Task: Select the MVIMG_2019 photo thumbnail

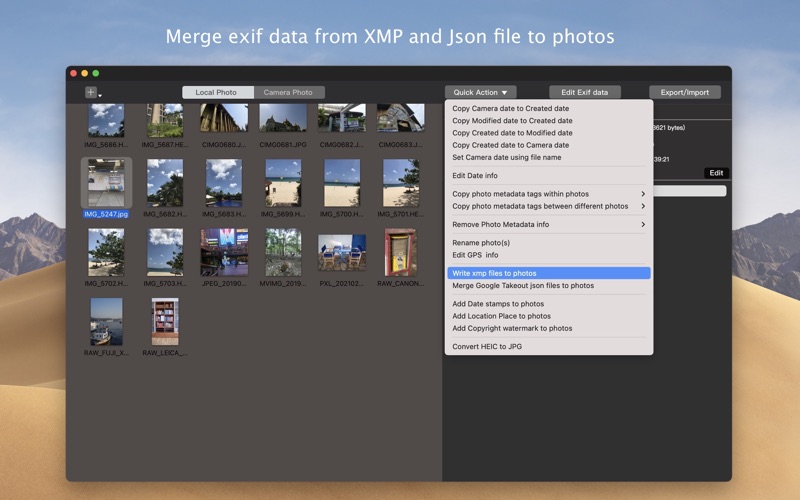Action: click(x=283, y=252)
